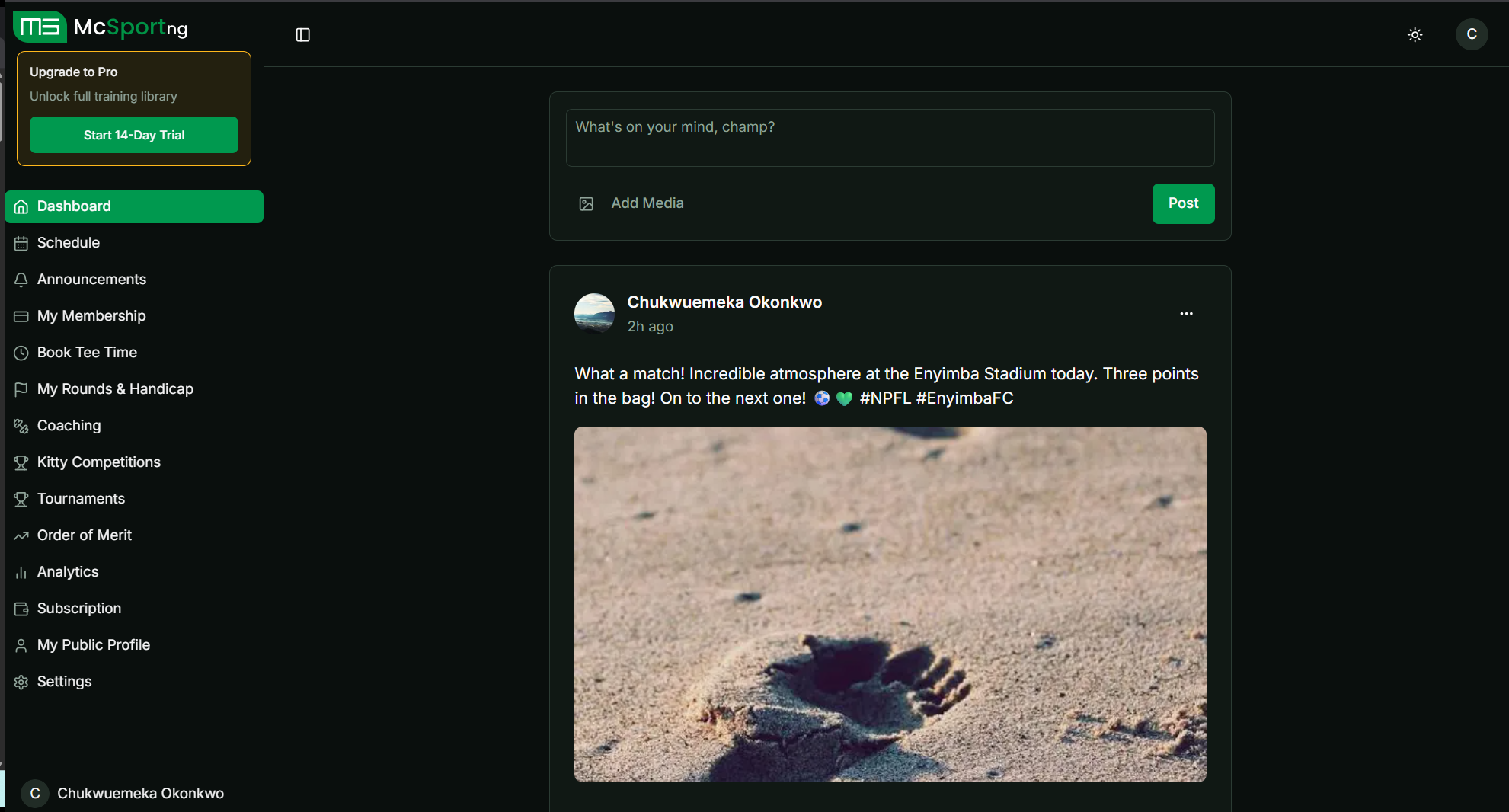Open Analytics via the bar chart icon

[21, 572]
